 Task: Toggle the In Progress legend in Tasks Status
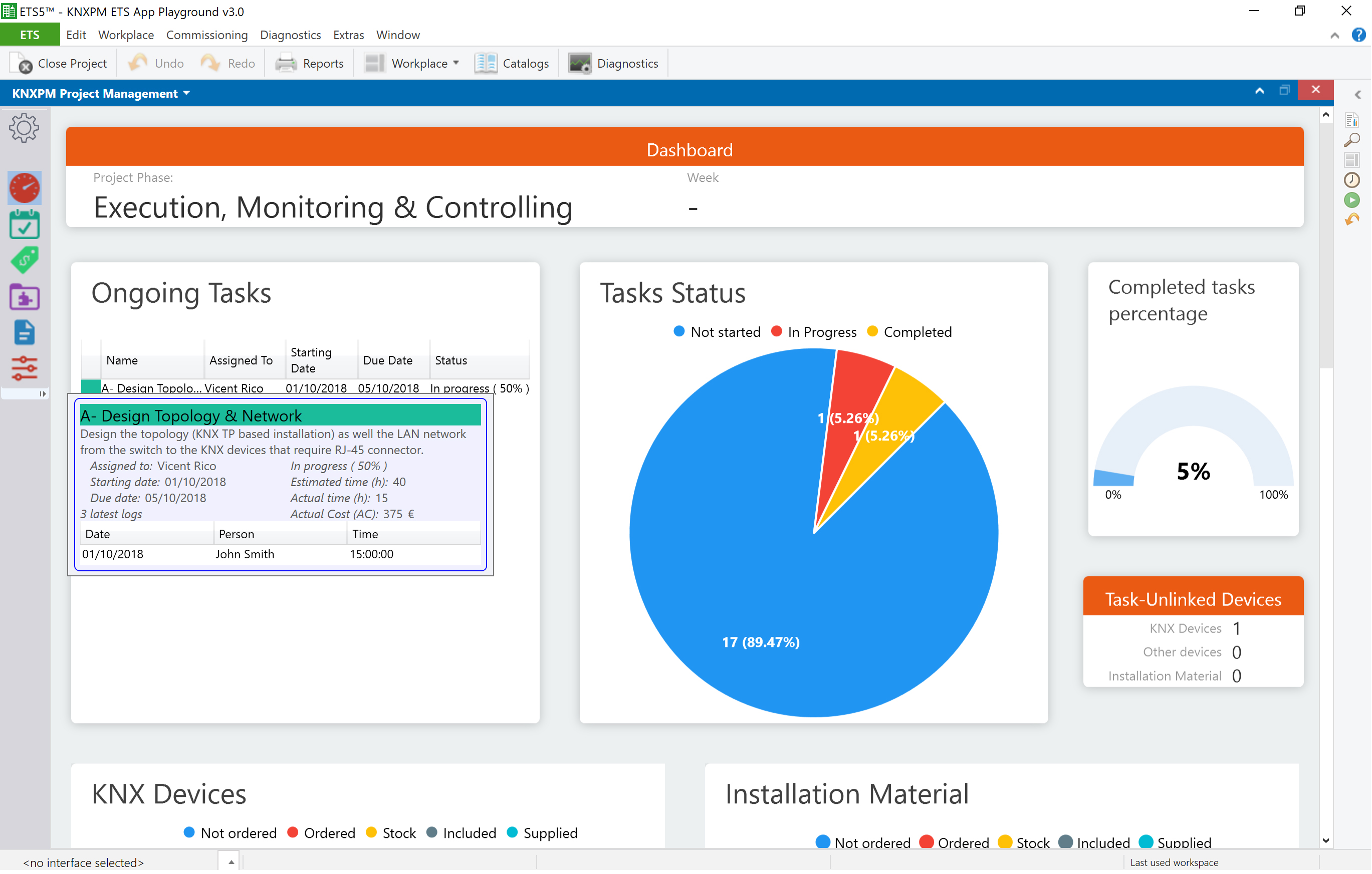coord(814,332)
